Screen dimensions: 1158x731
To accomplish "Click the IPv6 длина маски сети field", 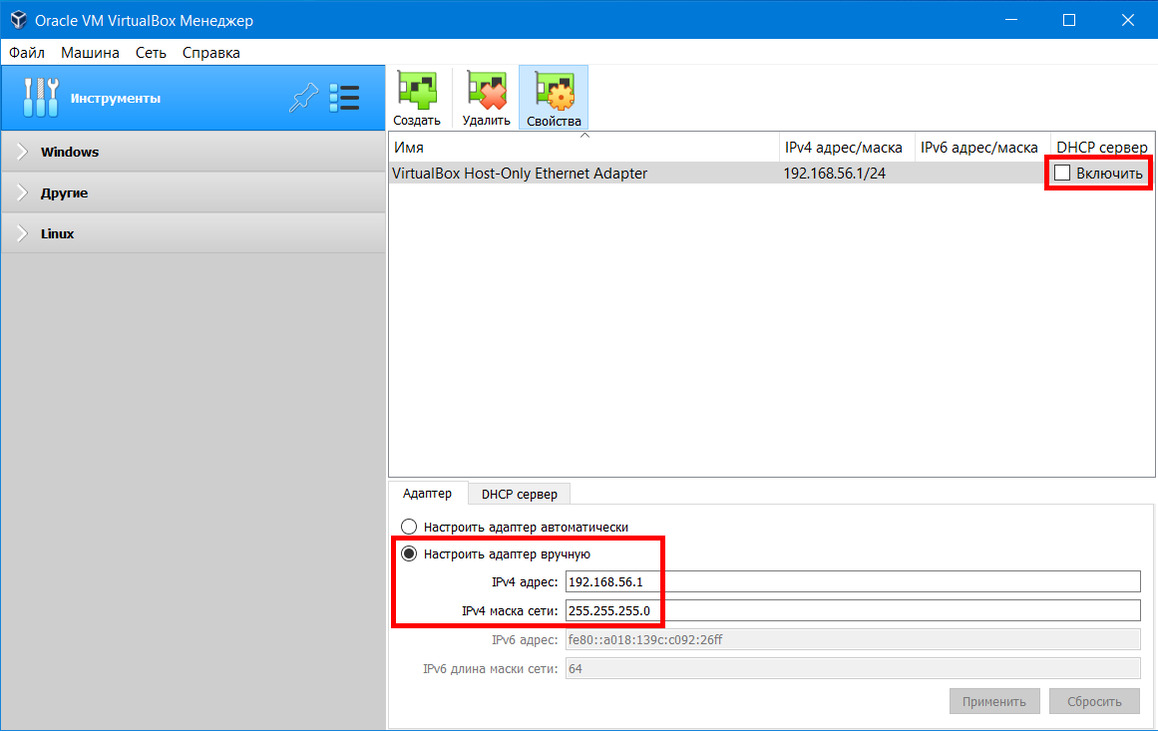I will tap(853, 669).
